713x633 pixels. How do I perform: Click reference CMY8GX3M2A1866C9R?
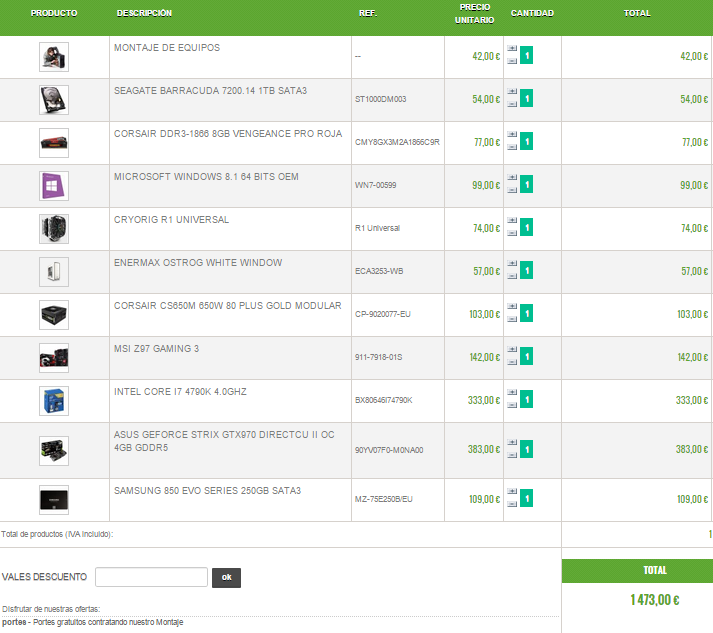click(x=397, y=142)
